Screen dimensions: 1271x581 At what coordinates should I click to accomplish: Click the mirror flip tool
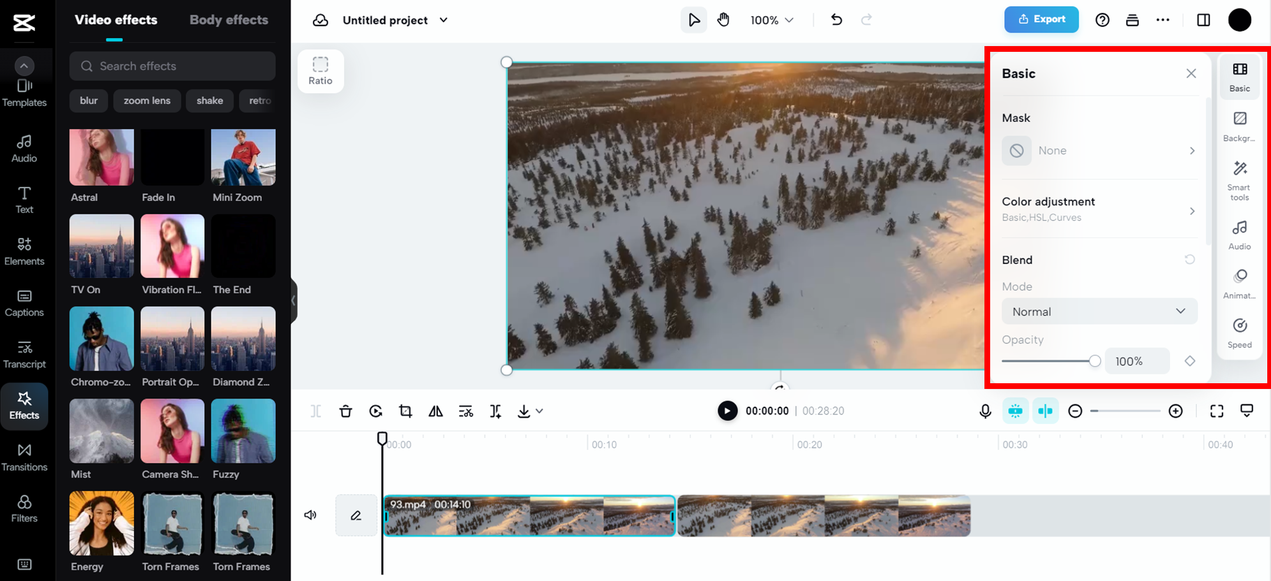(x=435, y=411)
